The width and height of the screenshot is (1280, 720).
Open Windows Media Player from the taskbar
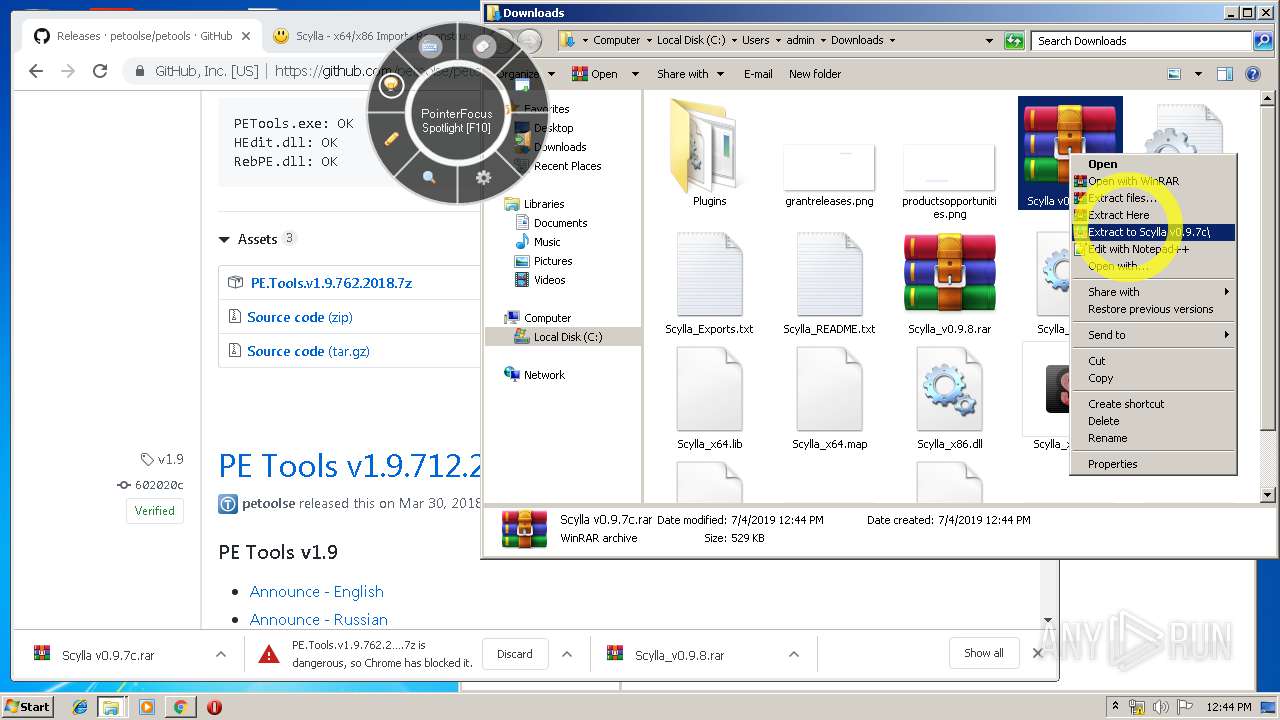click(x=147, y=707)
